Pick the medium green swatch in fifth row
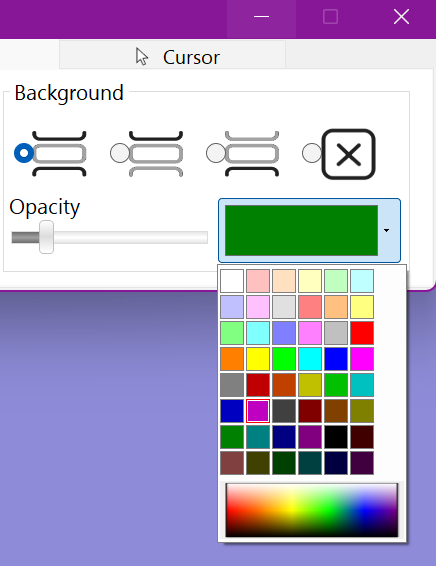This screenshot has height=566, width=436. 336,385
